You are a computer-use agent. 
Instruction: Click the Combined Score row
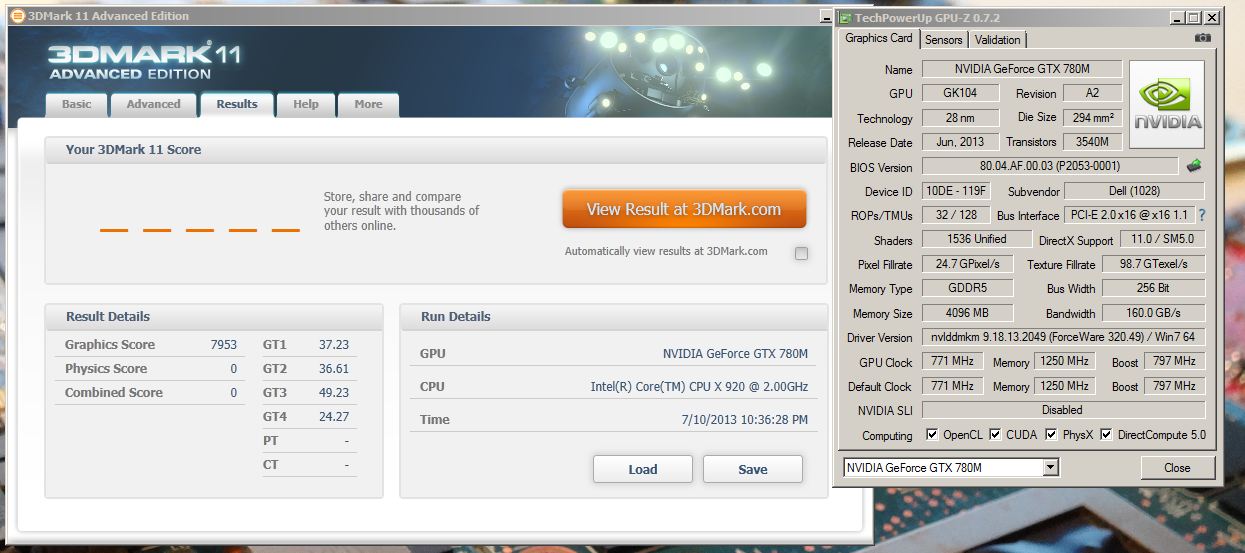click(x=150, y=392)
